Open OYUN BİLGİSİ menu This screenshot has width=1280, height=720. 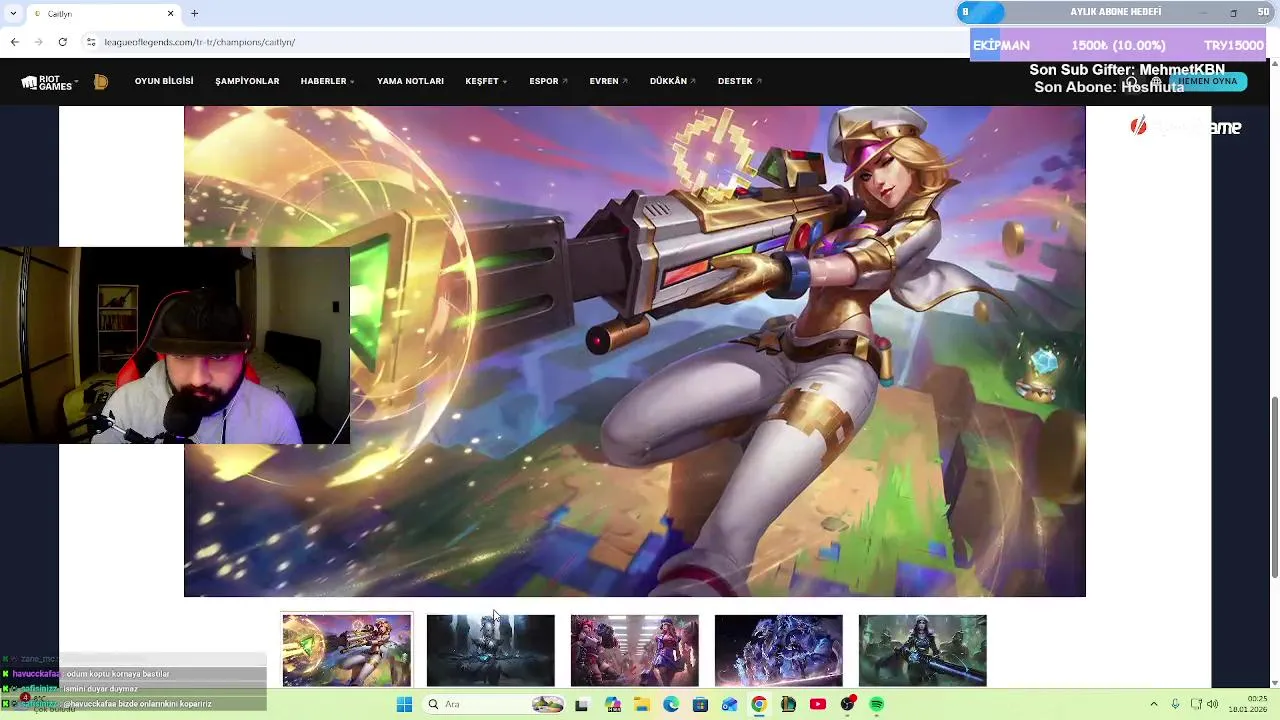(x=164, y=82)
